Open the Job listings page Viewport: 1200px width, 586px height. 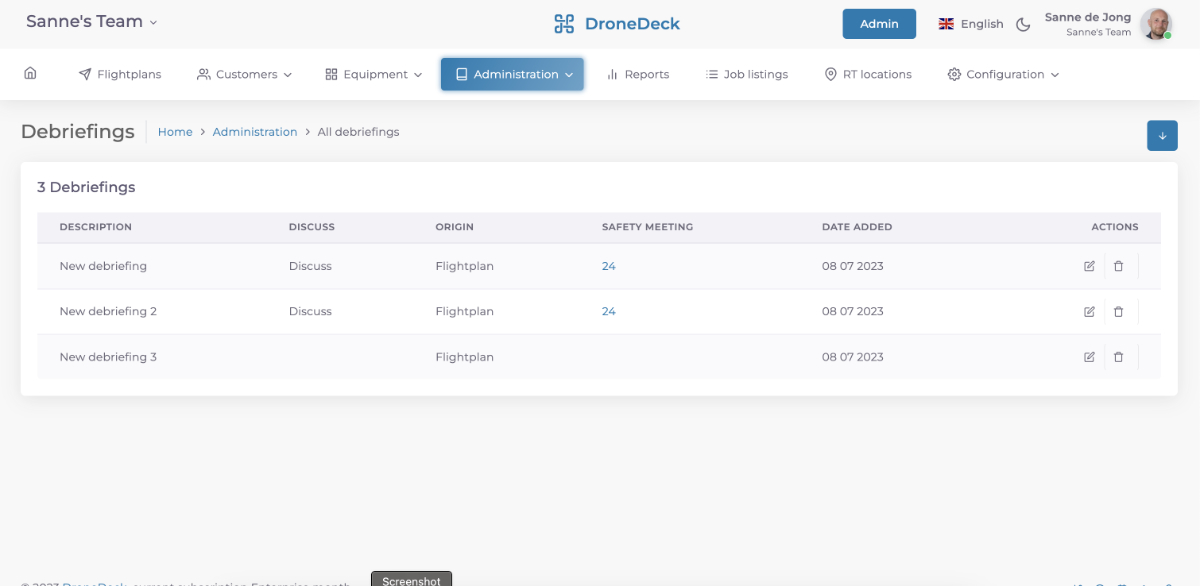pyautogui.click(x=746, y=74)
